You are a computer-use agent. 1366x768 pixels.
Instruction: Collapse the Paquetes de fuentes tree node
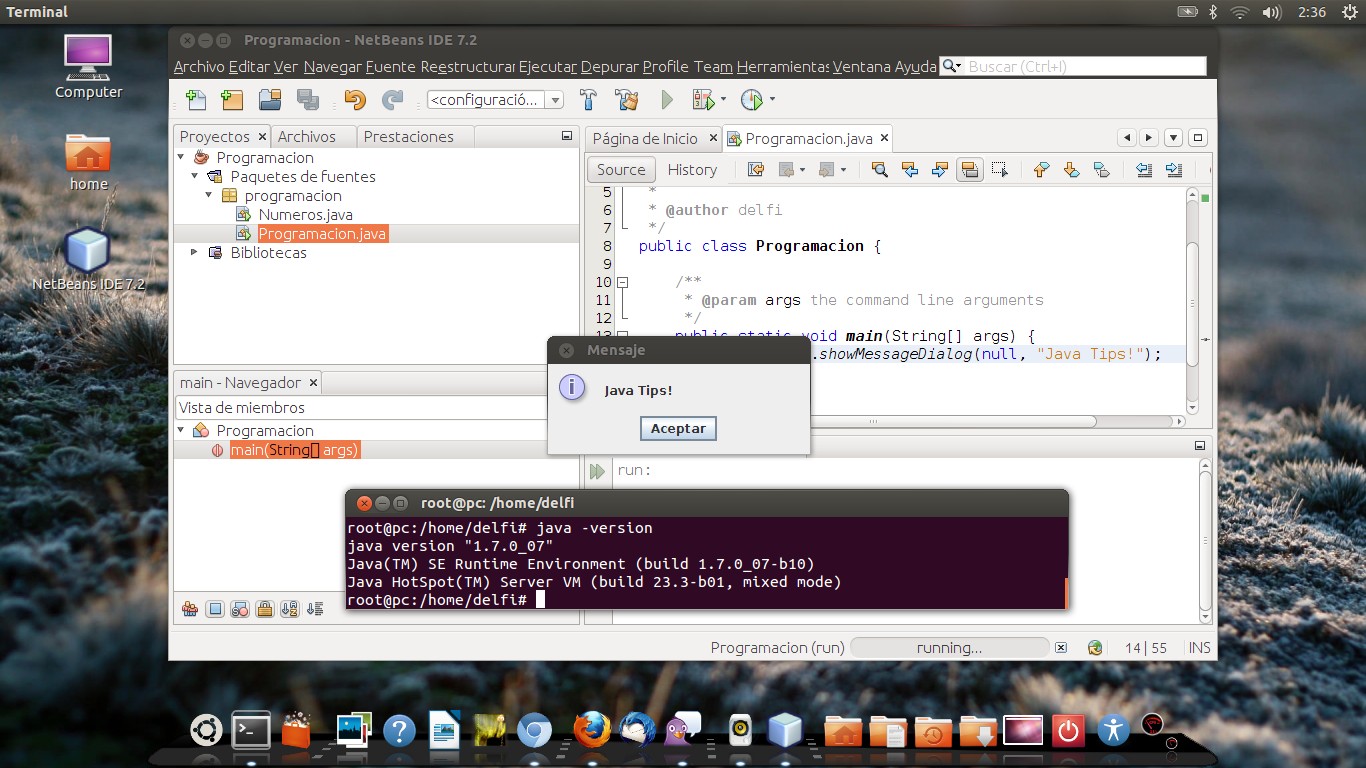click(x=194, y=176)
